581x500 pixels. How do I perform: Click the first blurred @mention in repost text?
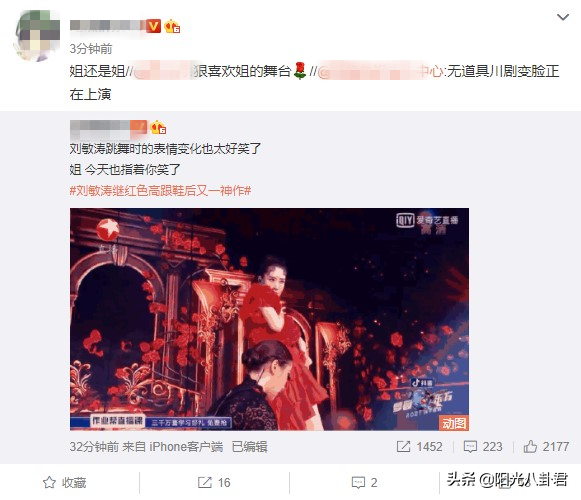tap(162, 71)
